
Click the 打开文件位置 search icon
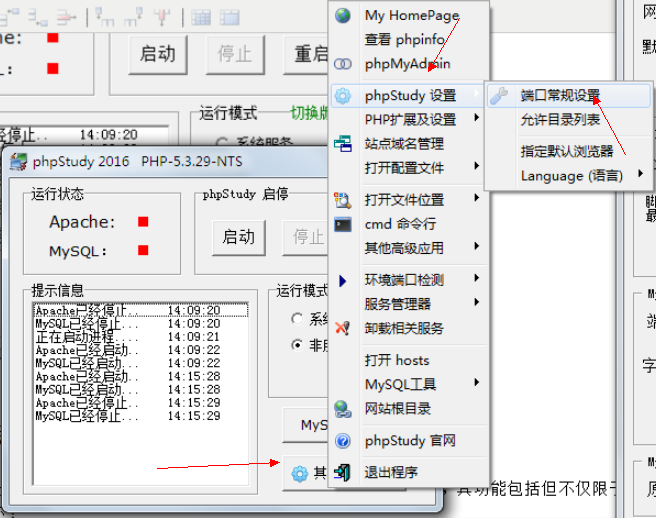(343, 200)
